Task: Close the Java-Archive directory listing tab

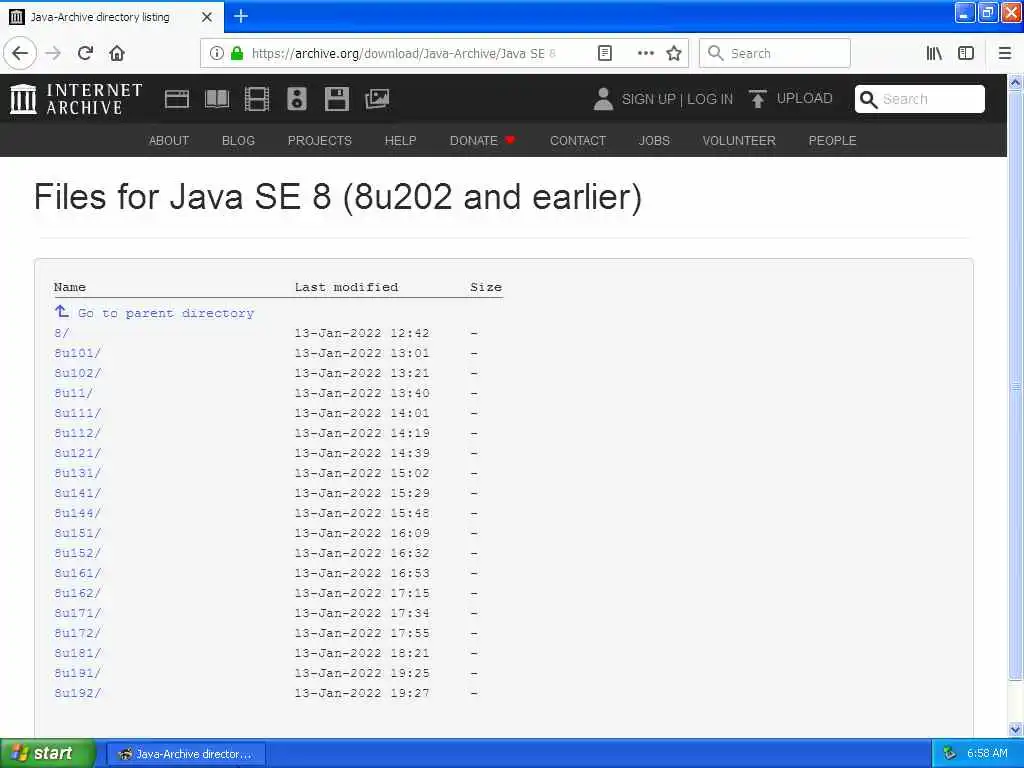Action: [x=207, y=17]
